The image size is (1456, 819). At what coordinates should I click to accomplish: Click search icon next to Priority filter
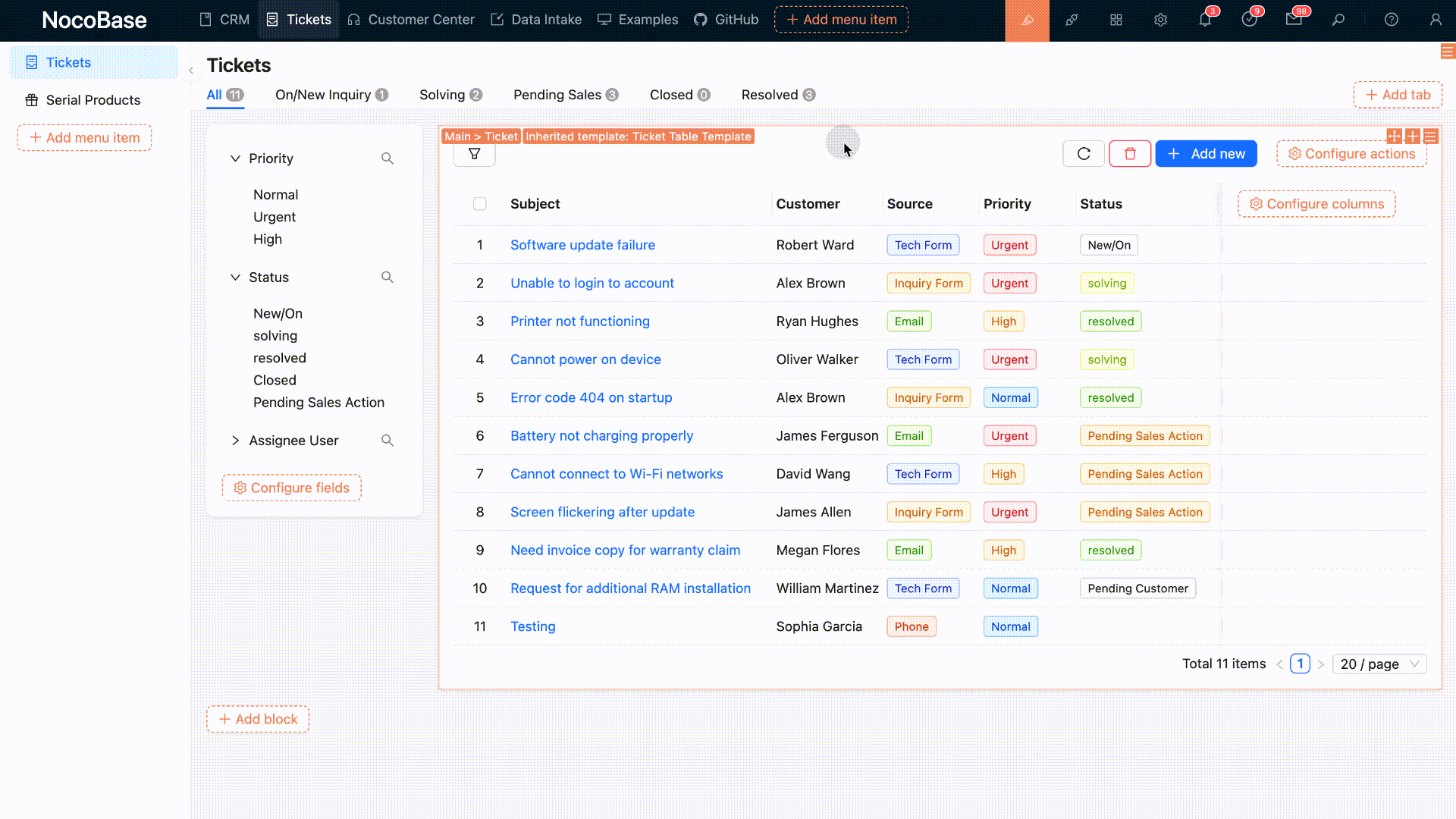388,158
